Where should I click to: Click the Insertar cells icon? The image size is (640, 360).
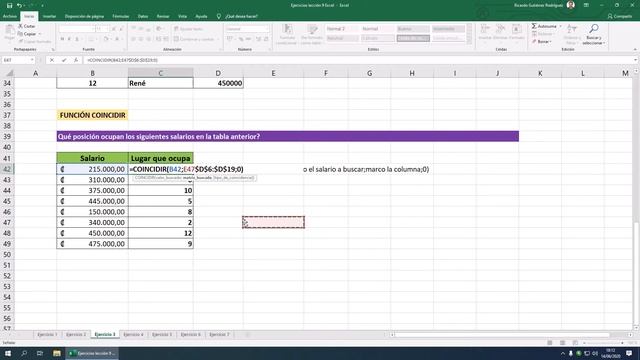(x=484, y=32)
